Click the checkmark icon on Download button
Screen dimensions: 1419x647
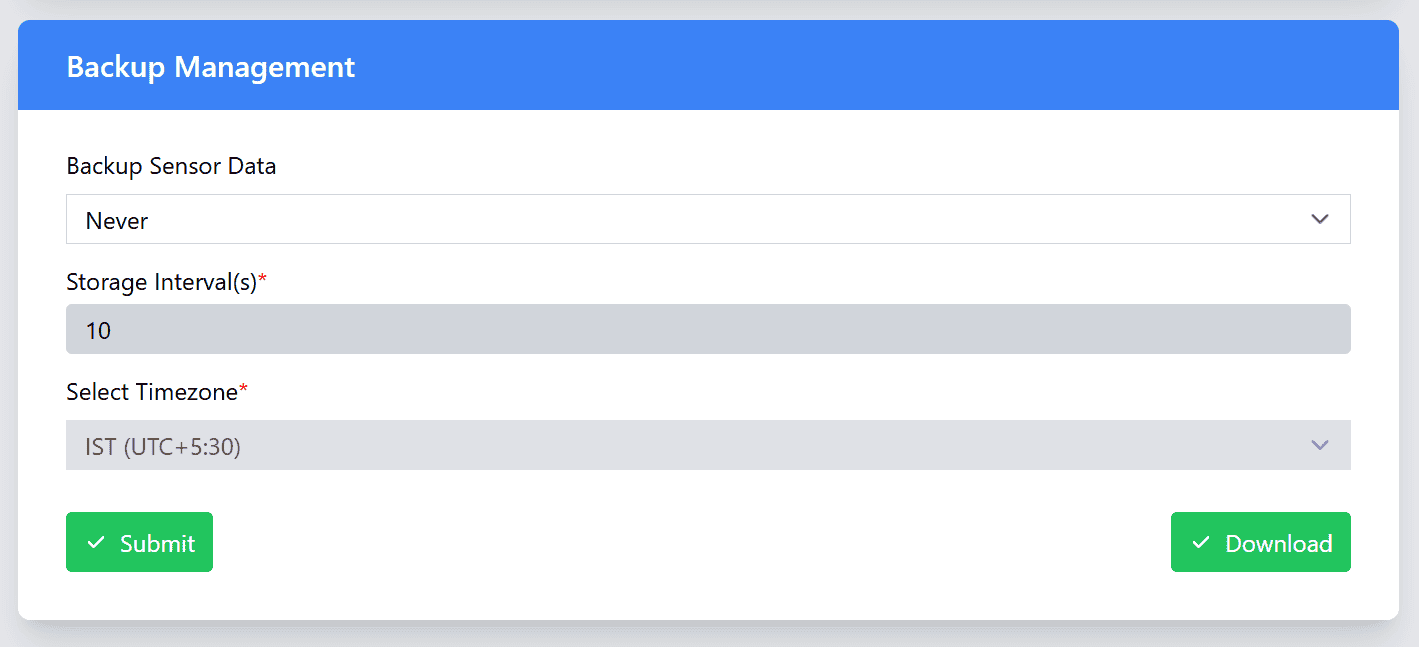click(x=1201, y=543)
